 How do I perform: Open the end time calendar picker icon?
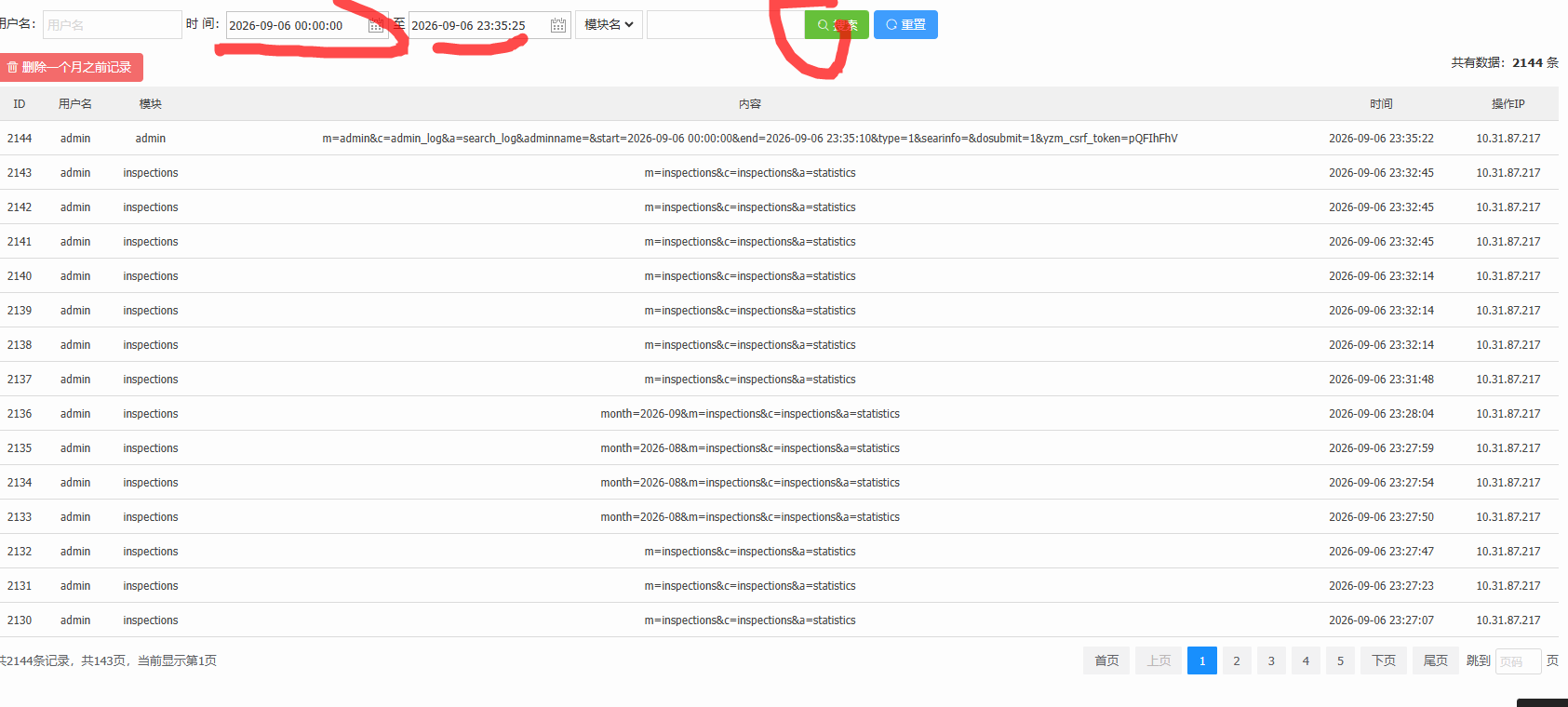pyautogui.click(x=558, y=25)
